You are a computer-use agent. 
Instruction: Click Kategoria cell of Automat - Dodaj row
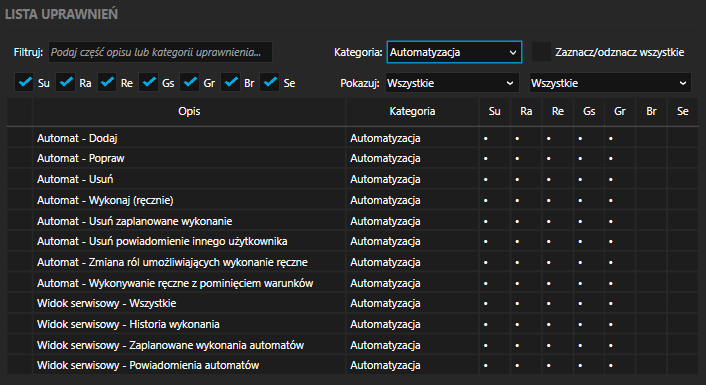412,138
